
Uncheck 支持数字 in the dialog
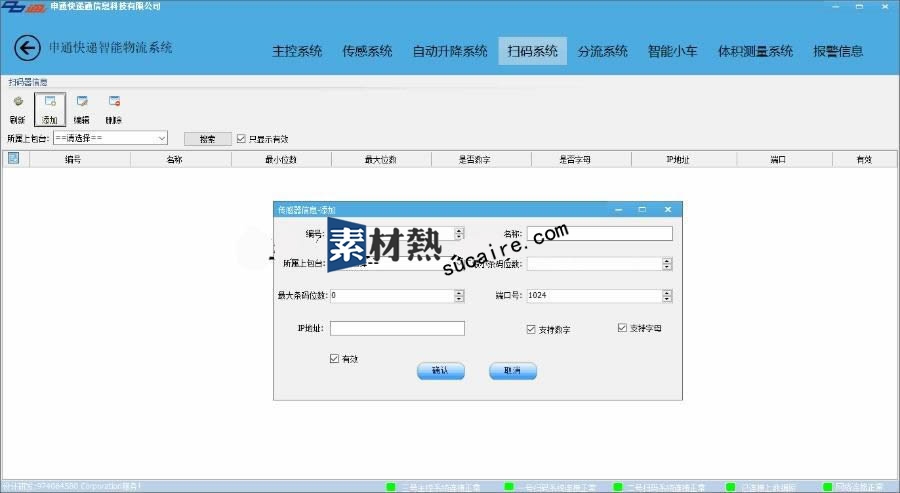[x=531, y=329]
